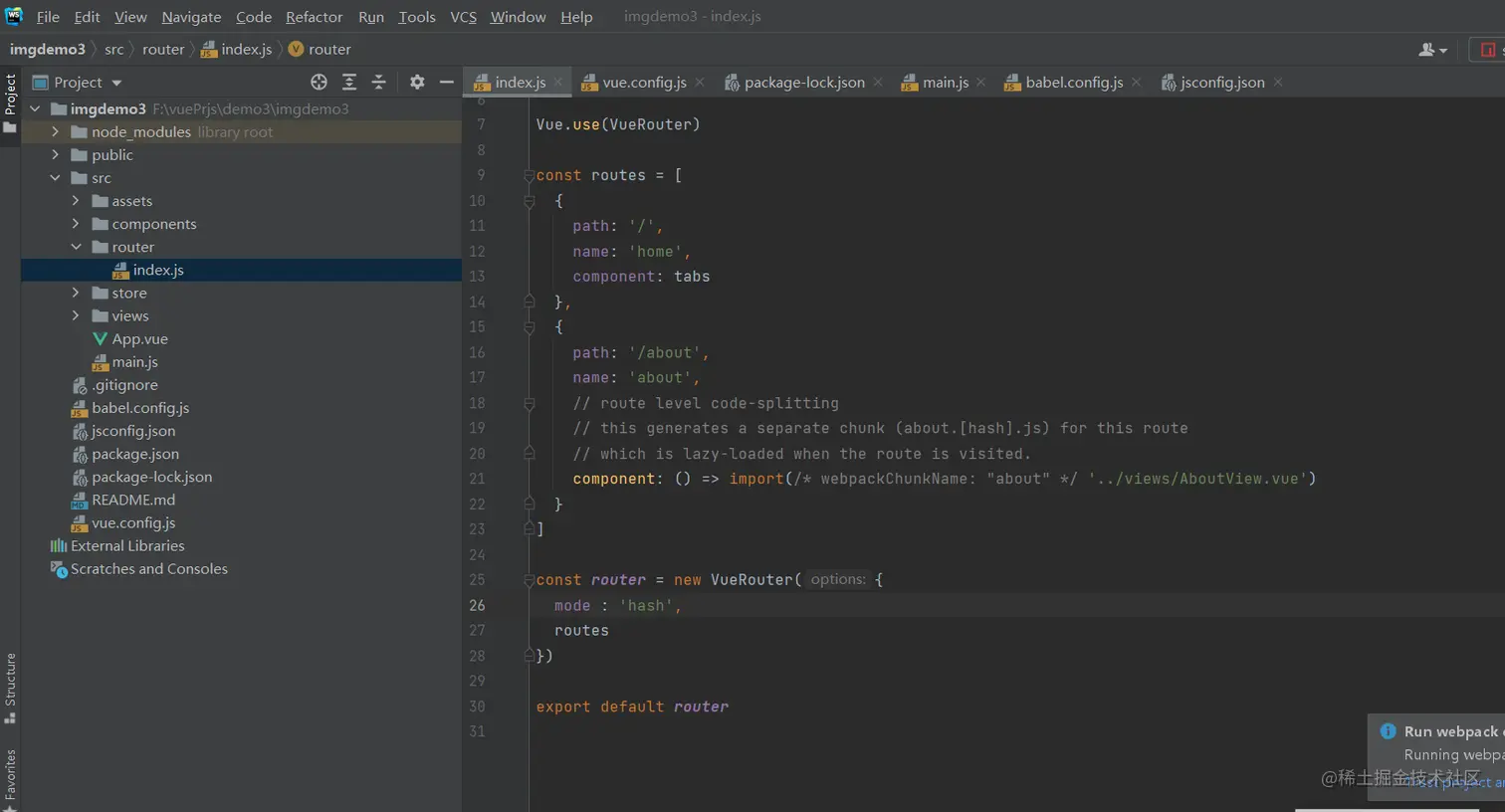Toggle the Favorites tool window

(10, 776)
